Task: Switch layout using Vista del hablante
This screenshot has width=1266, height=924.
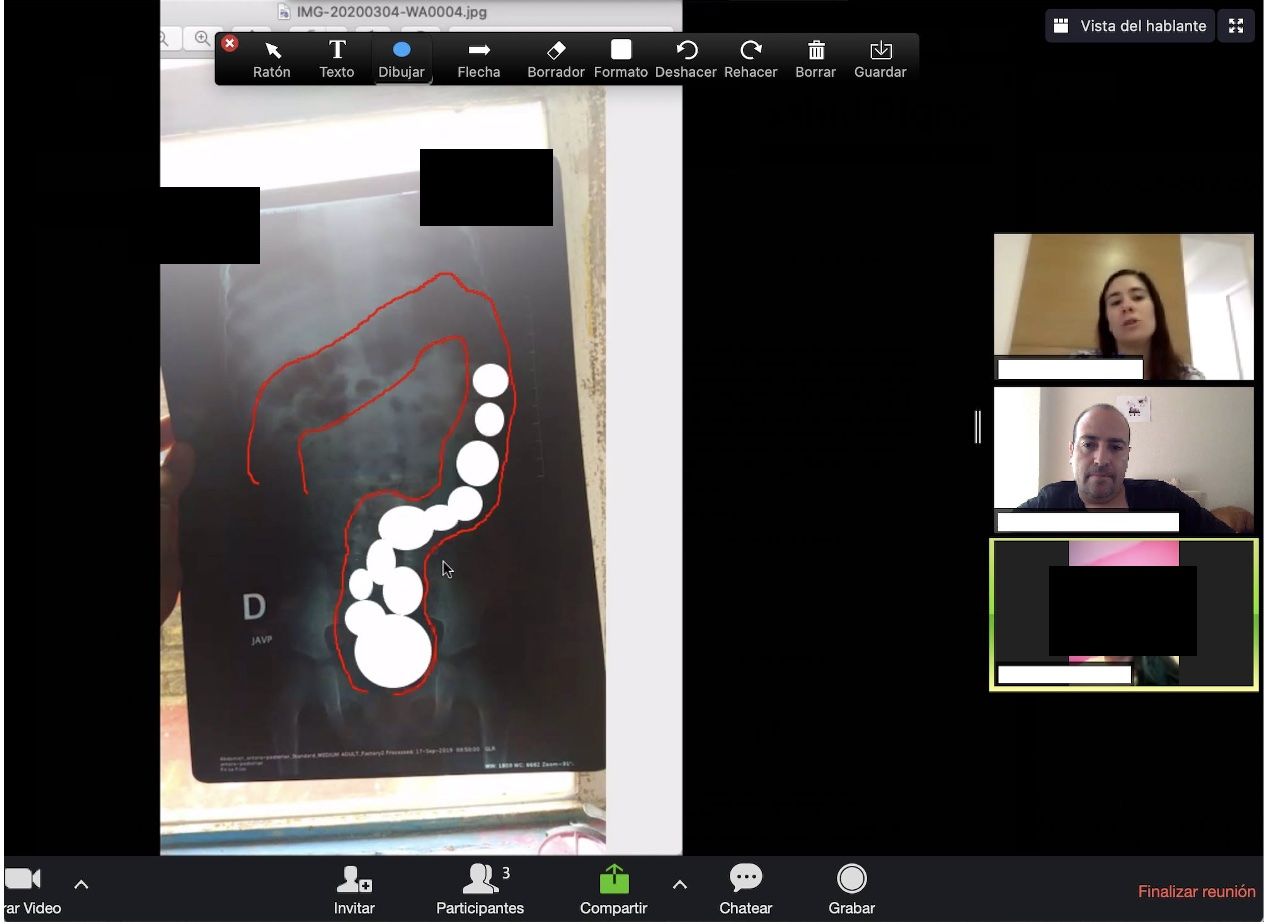Action: 1130,26
